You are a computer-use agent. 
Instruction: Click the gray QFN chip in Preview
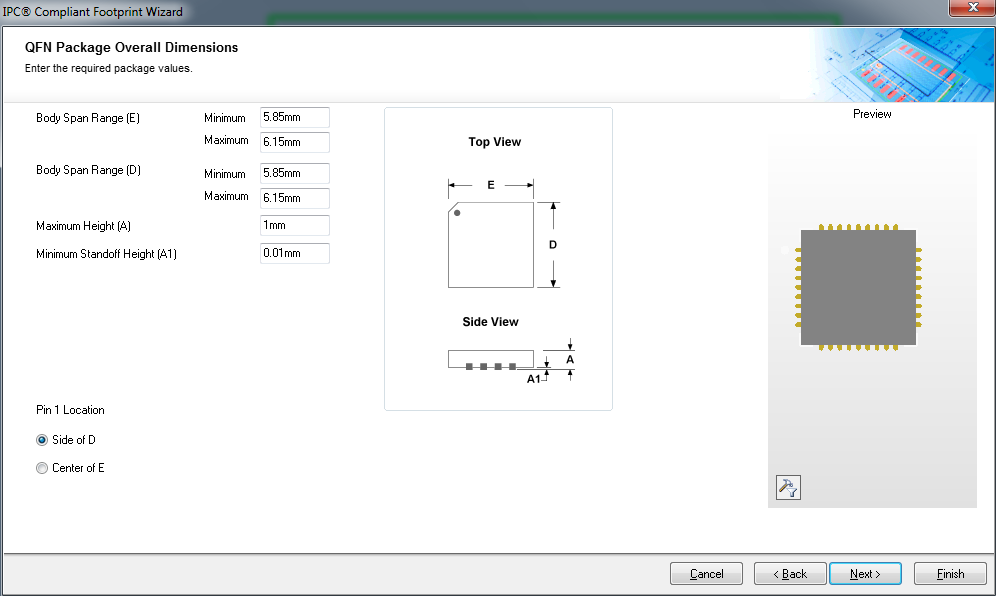(858, 287)
